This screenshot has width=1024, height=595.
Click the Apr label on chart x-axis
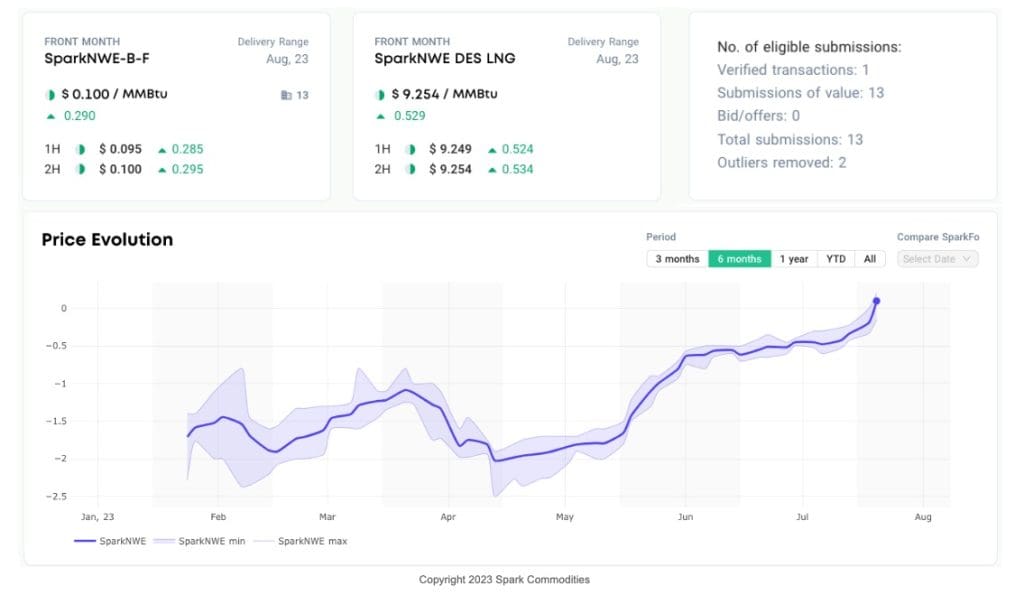coord(448,517)
